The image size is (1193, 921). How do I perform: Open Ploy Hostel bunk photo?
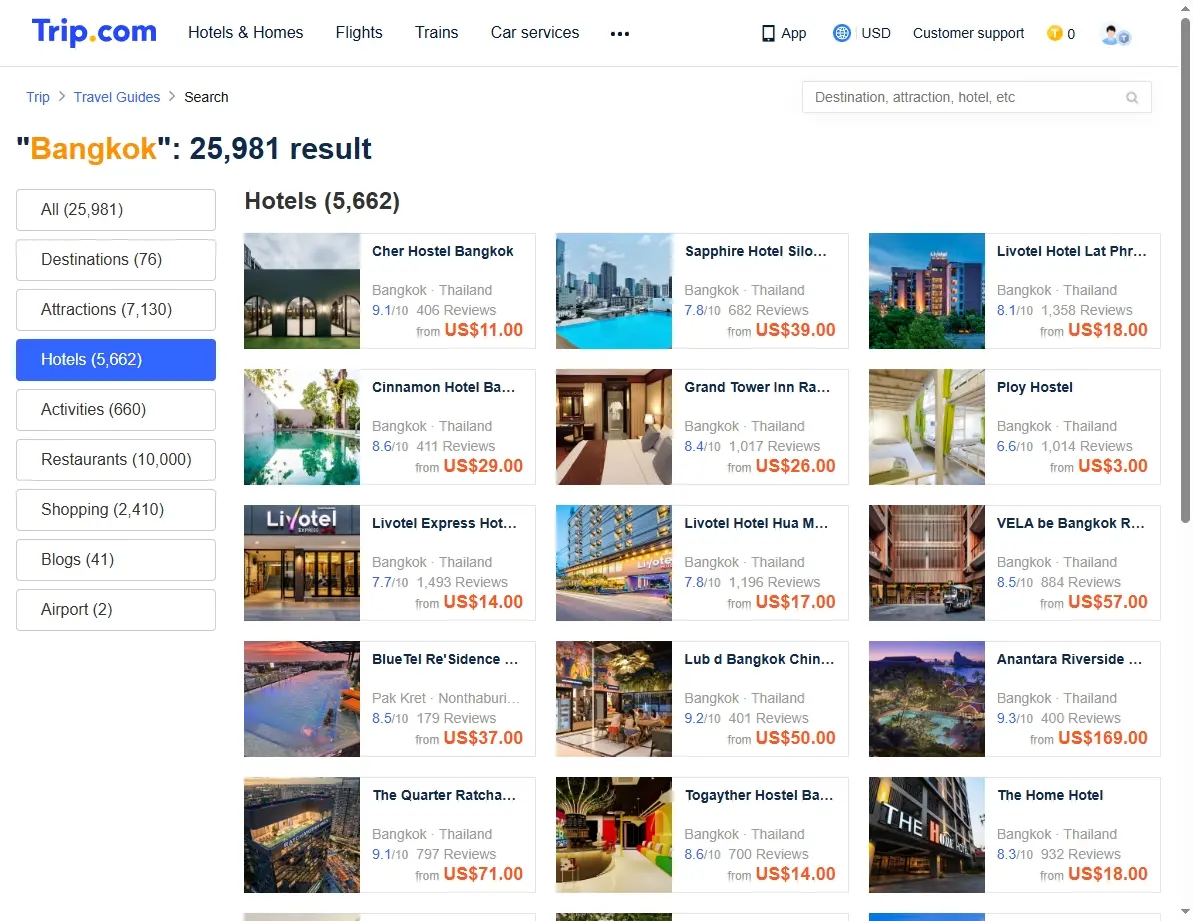tap(927, 427)
